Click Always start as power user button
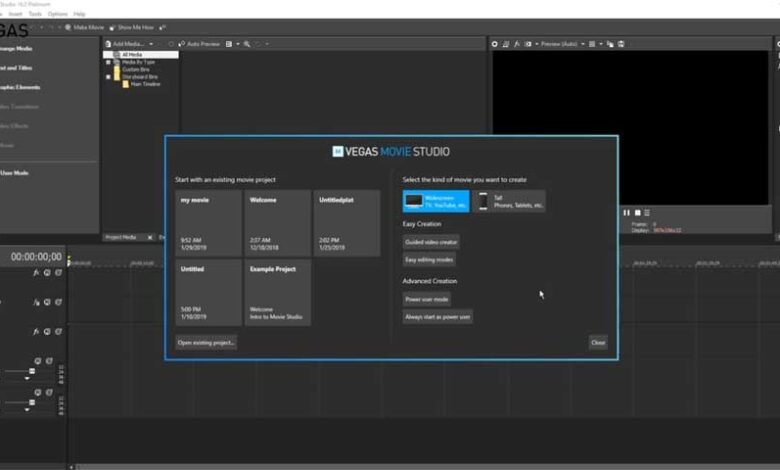Viewport: 780px width, 470px height. [437, 317]
